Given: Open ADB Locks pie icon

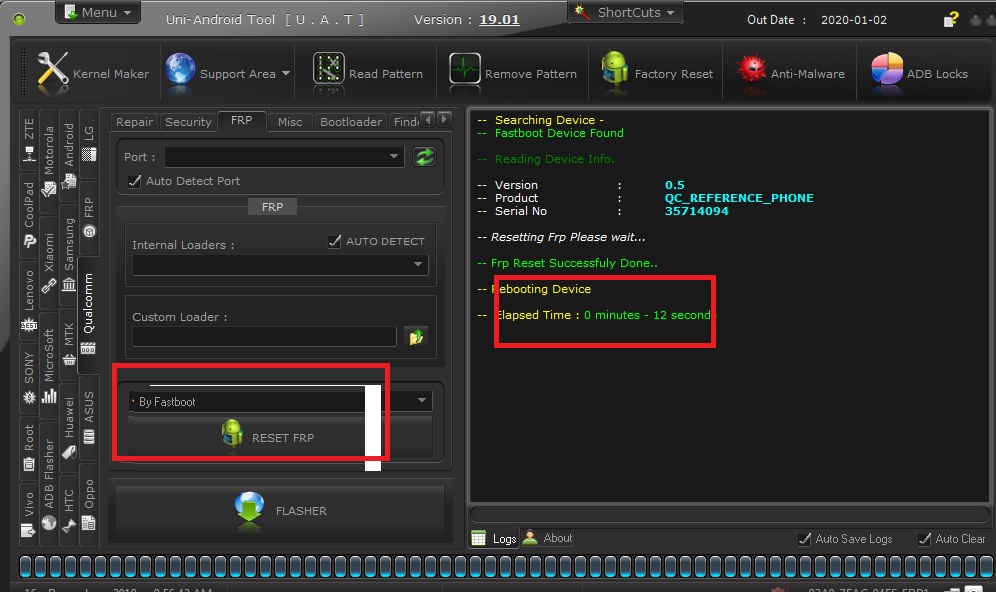Looking at the screenshot, I should coord(887,69).
